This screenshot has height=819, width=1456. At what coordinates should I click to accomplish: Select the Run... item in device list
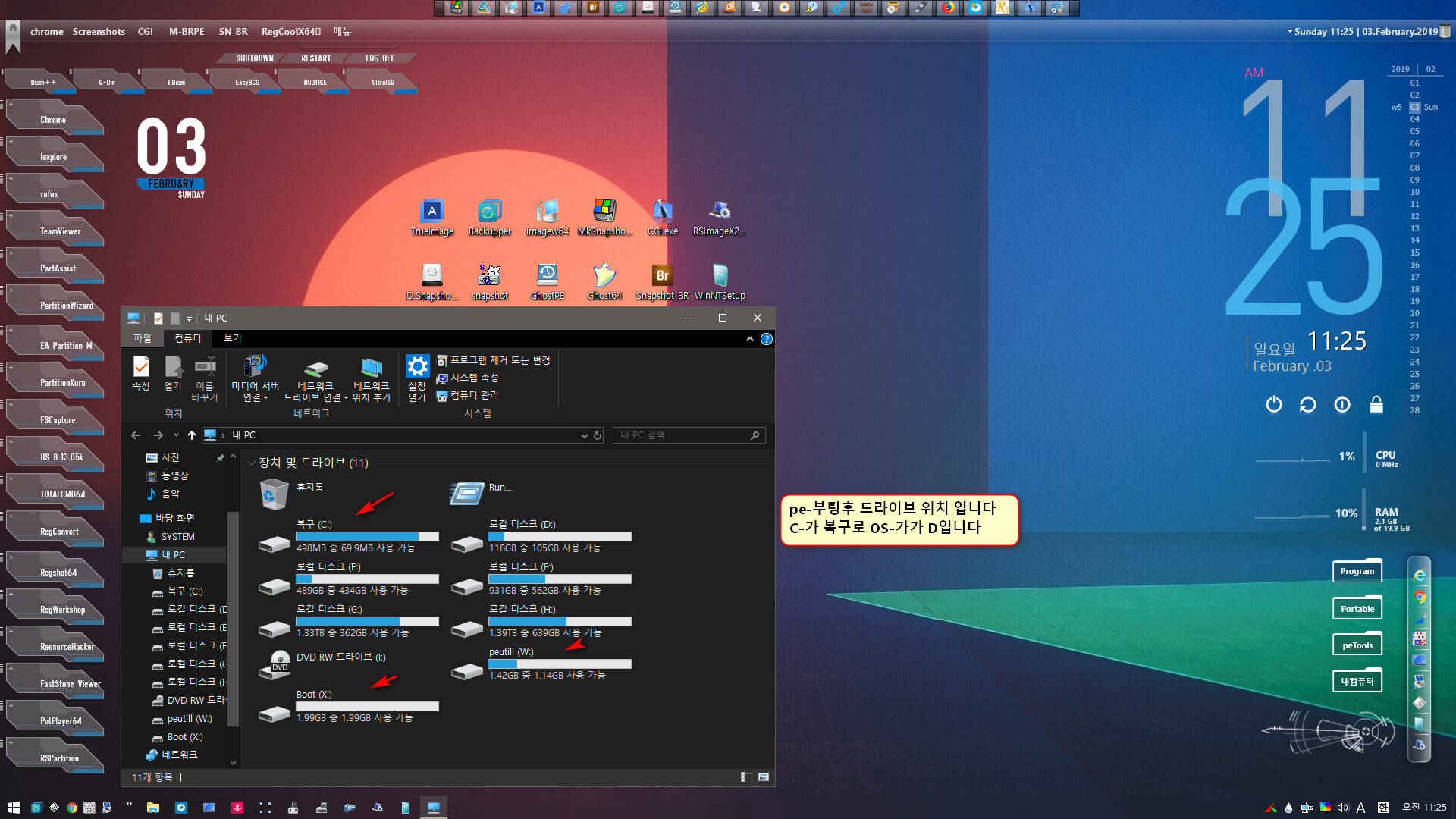click(481, 493)
